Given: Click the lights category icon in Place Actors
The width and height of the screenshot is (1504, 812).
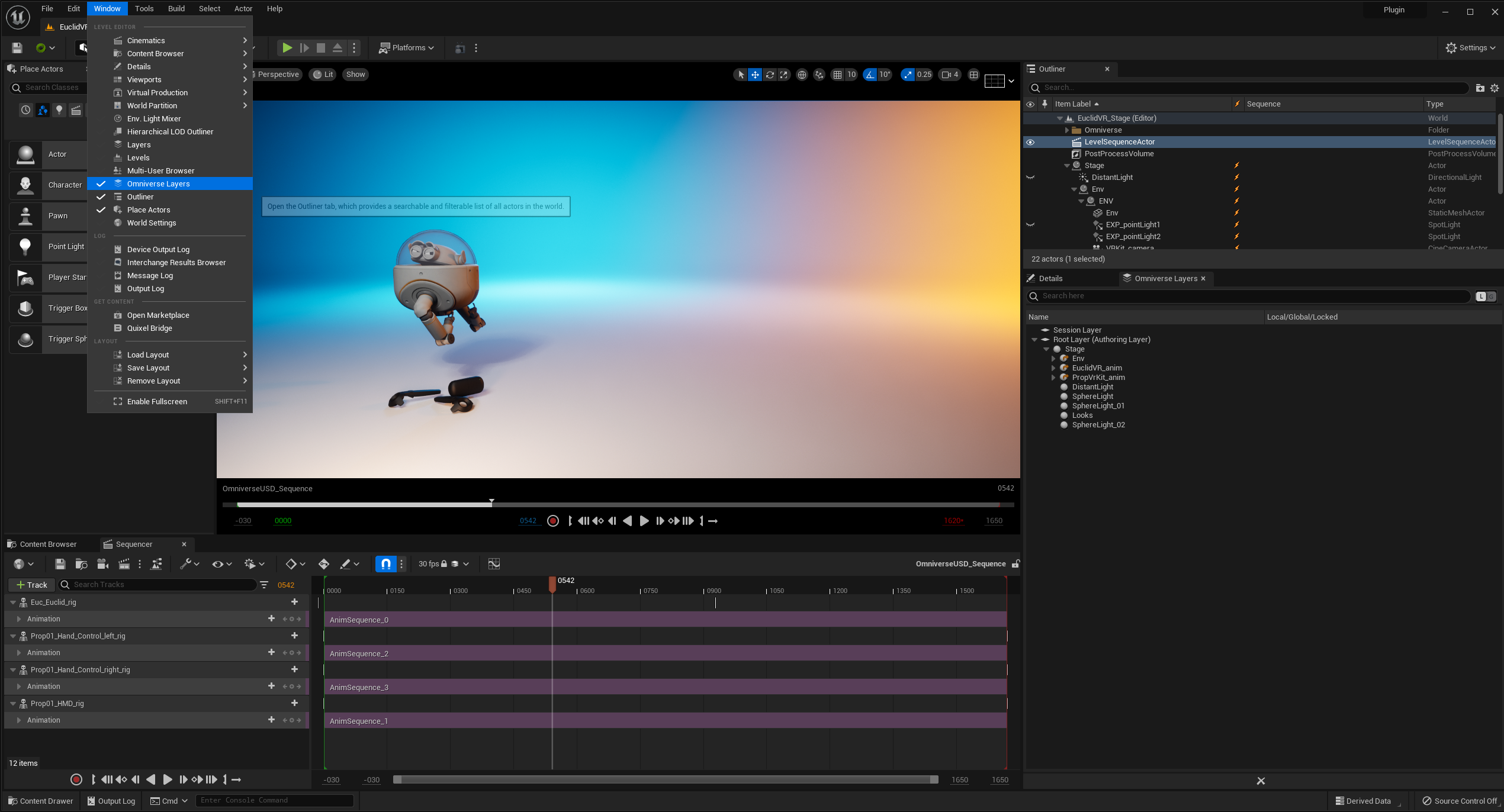Looking at the screenshot, I should pyautogui.click(x=59, y=110).
